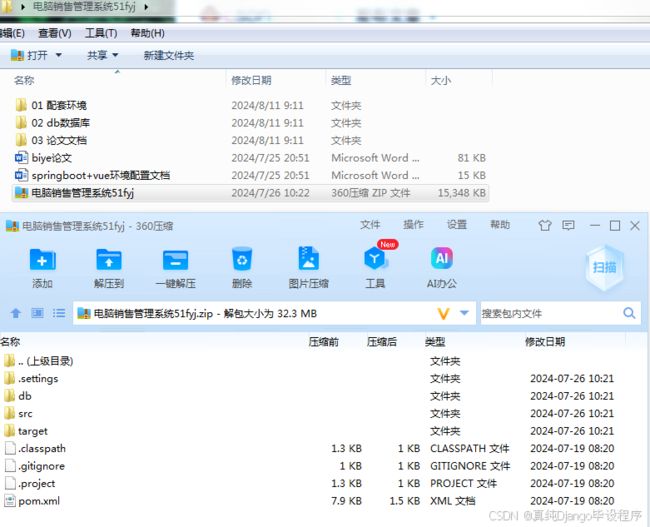This screenshot has width=650, height=527.
Task: Expand the 共享 dropdown arrow in Explorer toolbar
Action: 115,55
